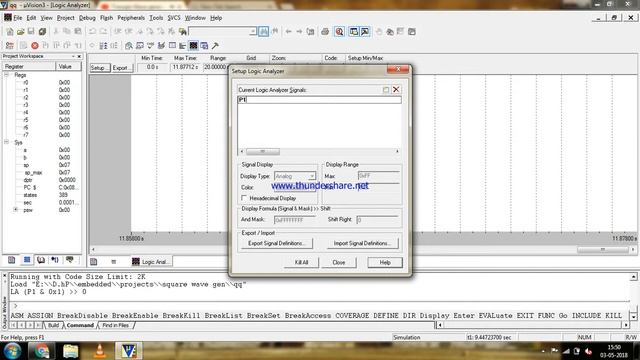The width and height of the screenshot is (640, 360).
Task: Click the Navigate Forward arrow icon
Action: tap(299, 31)
